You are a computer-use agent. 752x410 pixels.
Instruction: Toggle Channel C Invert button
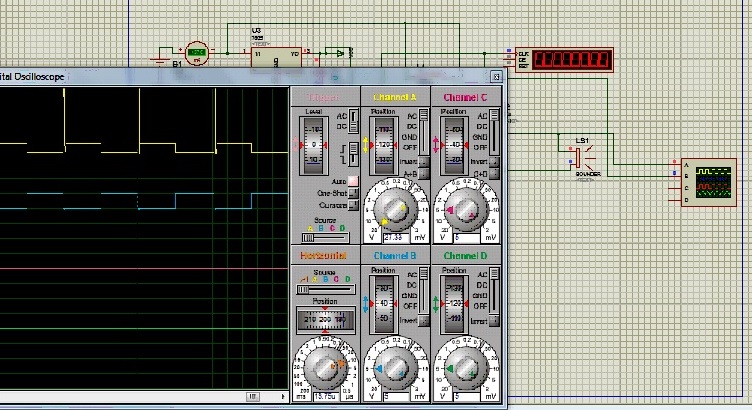click(x=494, y=162)
